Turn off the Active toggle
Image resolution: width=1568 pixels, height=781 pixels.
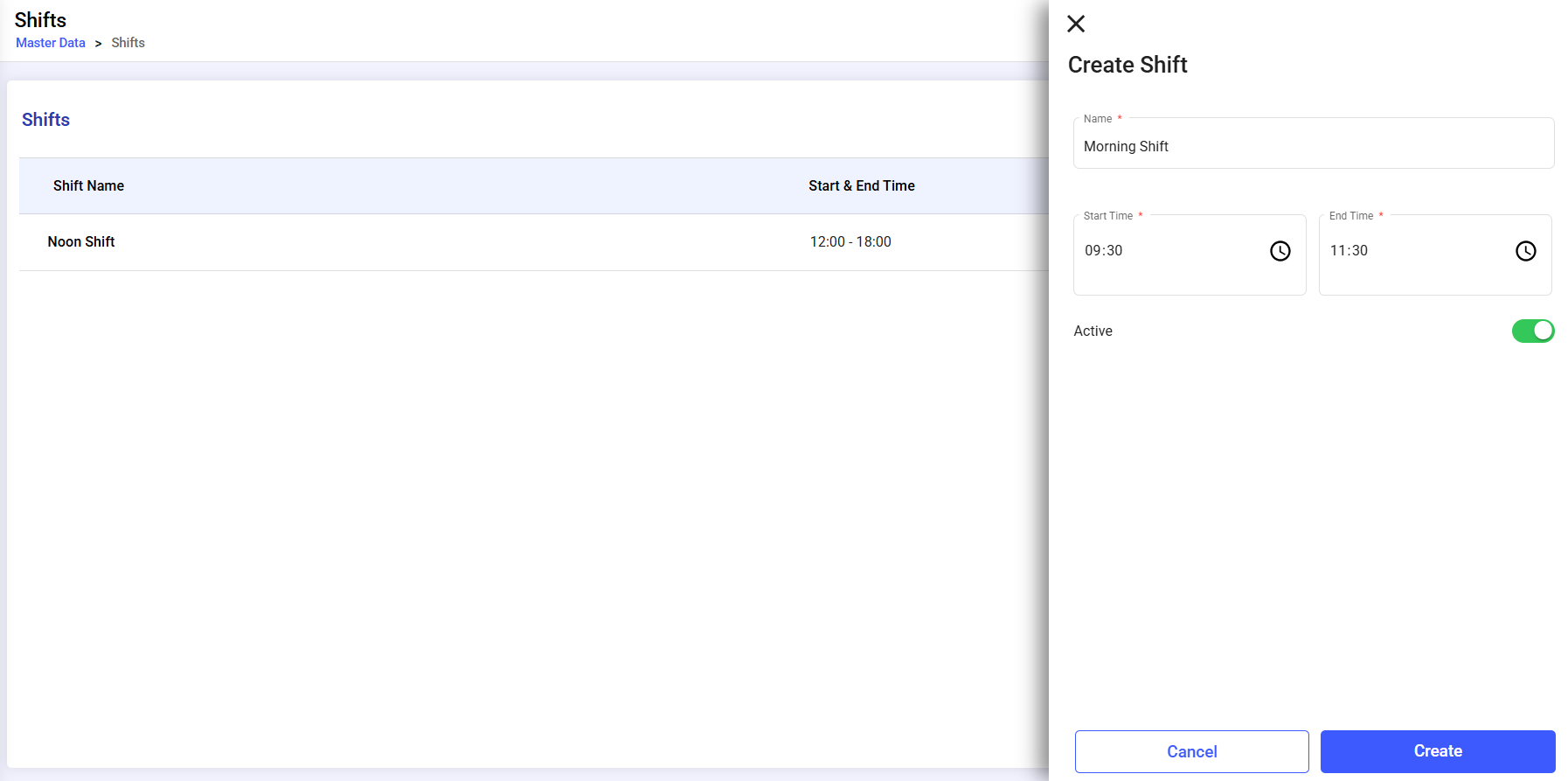click(x=1532, y=331)
